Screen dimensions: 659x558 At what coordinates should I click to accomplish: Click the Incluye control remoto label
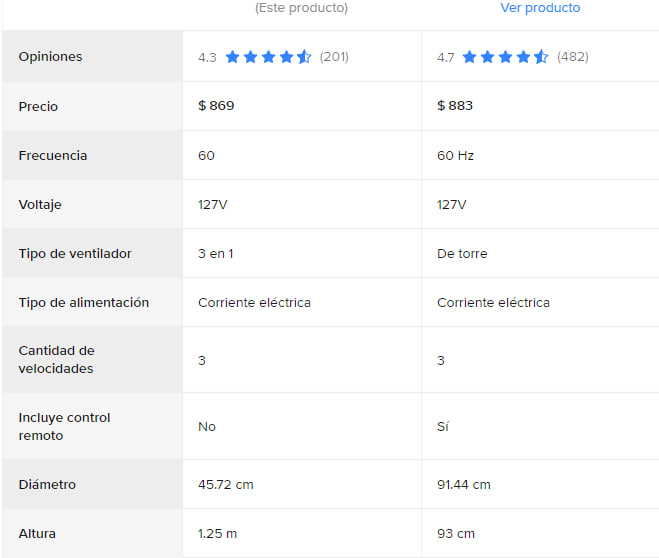point(64,426)
